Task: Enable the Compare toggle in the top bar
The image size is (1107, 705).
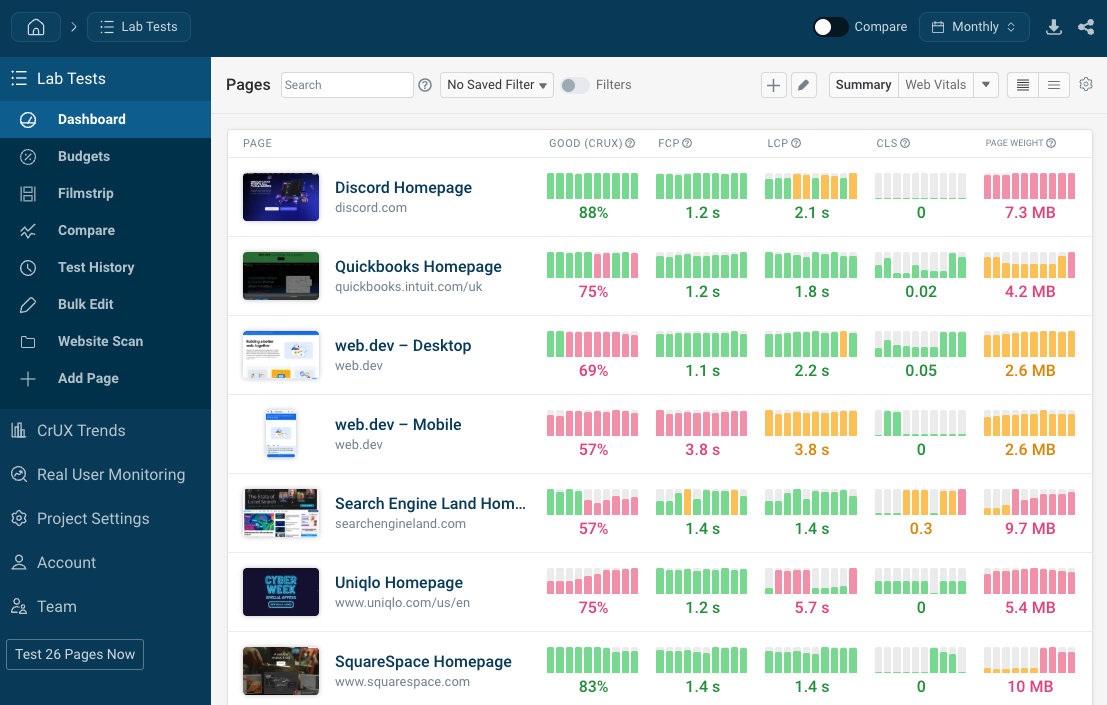Action: pos(831,27)
